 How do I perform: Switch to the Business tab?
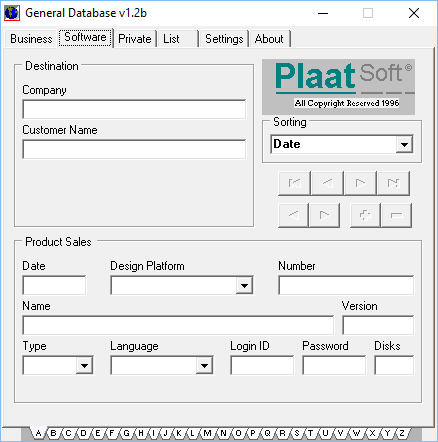click(x=31, y=39)
